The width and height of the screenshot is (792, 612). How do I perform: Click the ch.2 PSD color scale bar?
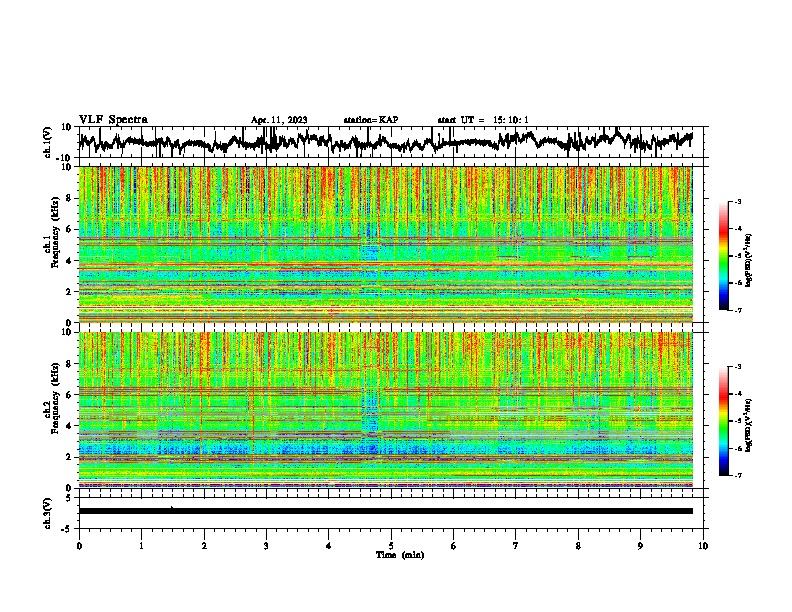pyautogui.click(x=723, y=421)
